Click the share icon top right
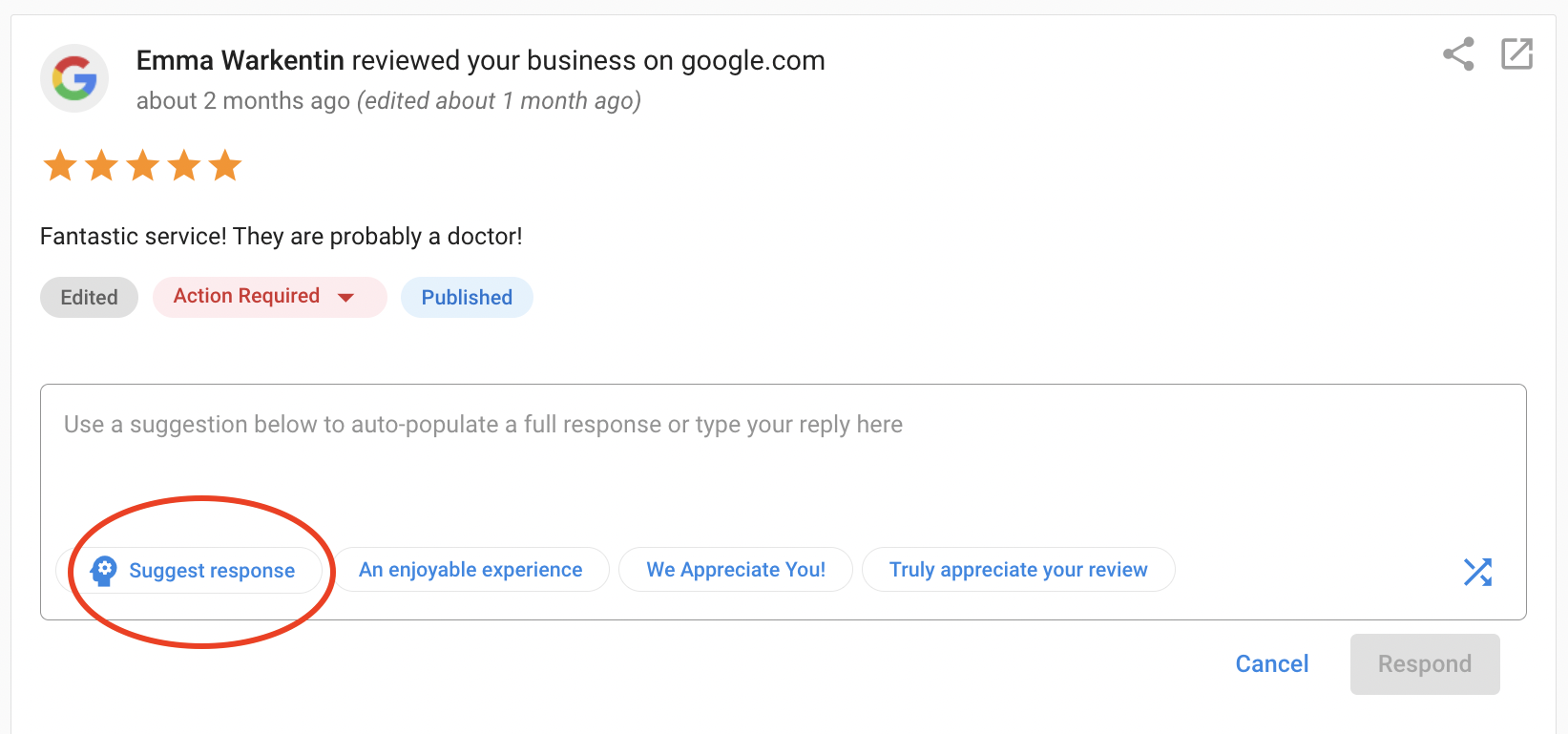The height and width of the screenshot is (734, 1568). [x=1457, y=54]
